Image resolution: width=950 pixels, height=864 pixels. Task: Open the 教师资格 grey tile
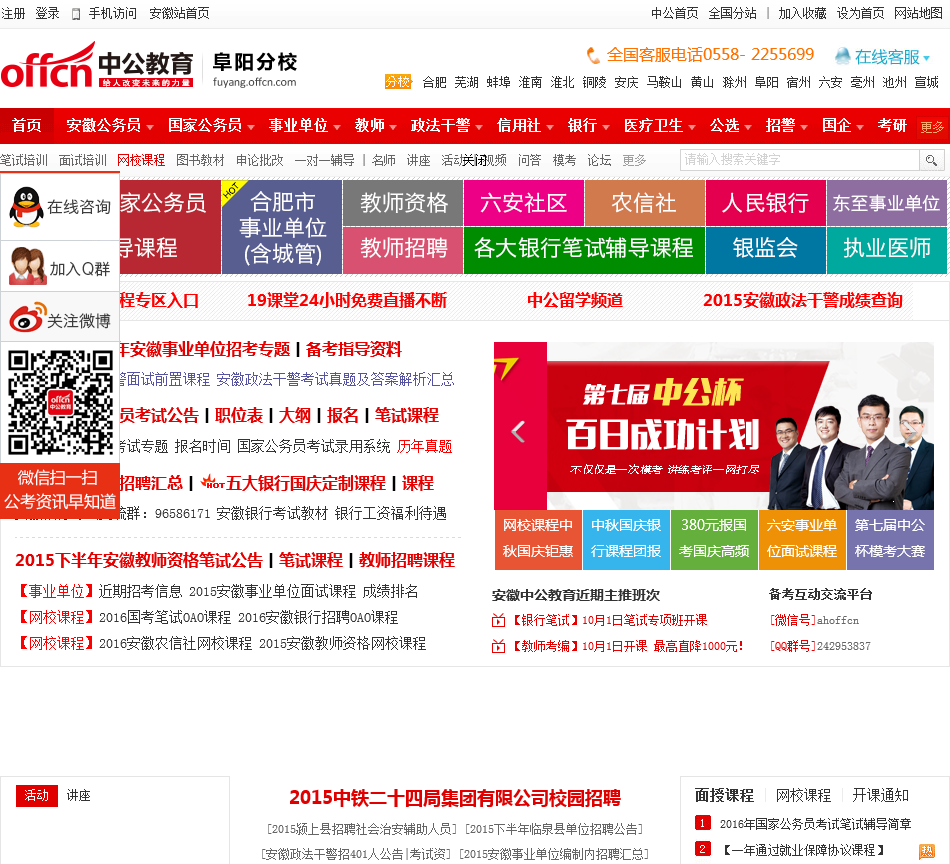point(404,202)
